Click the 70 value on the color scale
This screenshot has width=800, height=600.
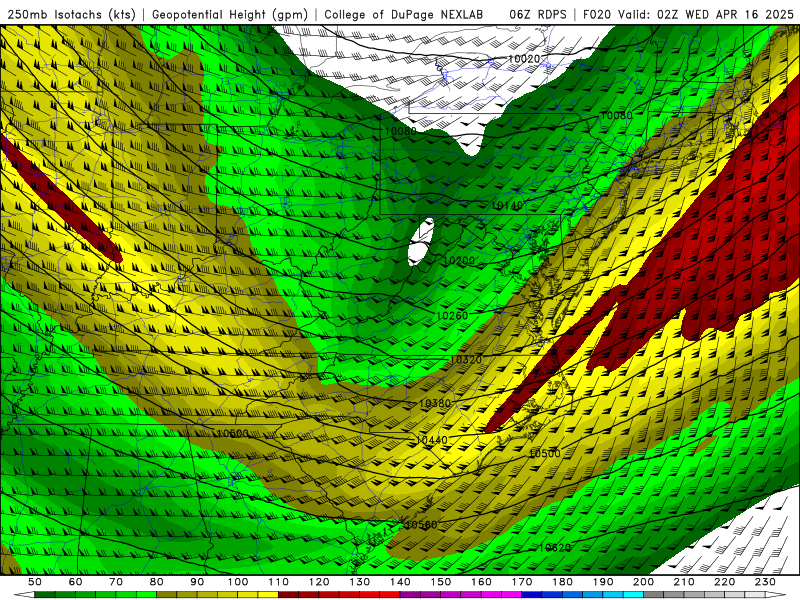tap(116, 582)
